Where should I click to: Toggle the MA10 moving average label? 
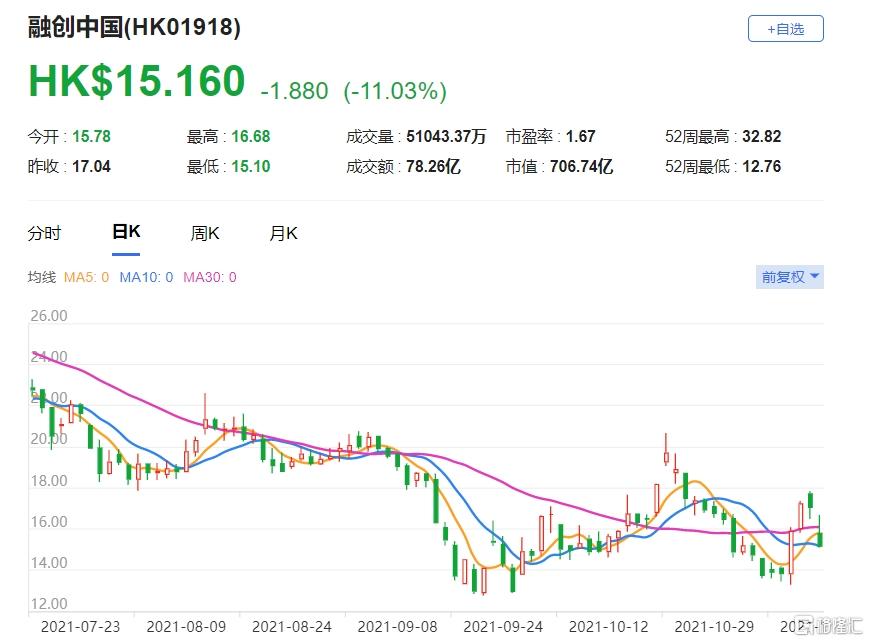pos(146,277)
